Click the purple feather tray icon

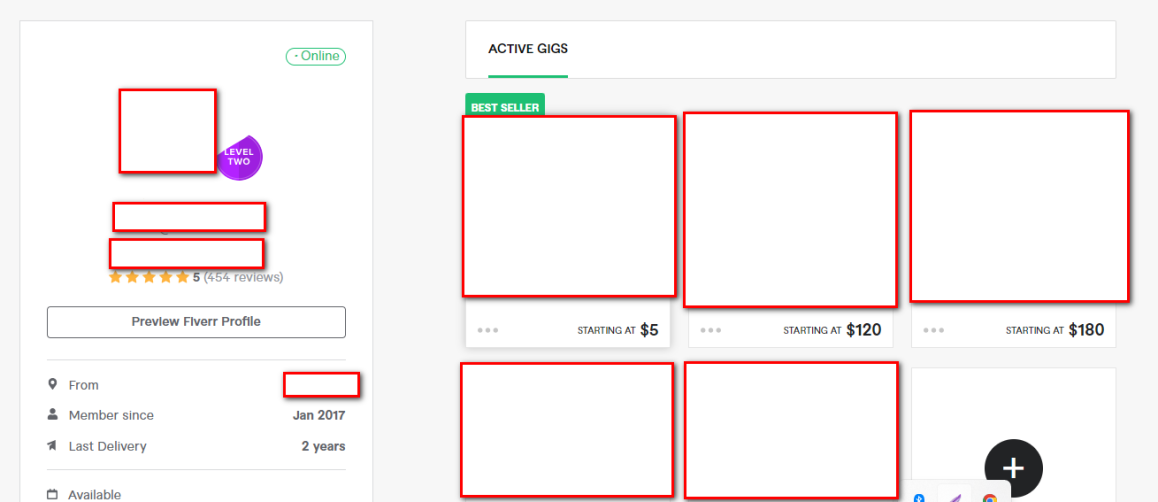click(x=955, y=498)
